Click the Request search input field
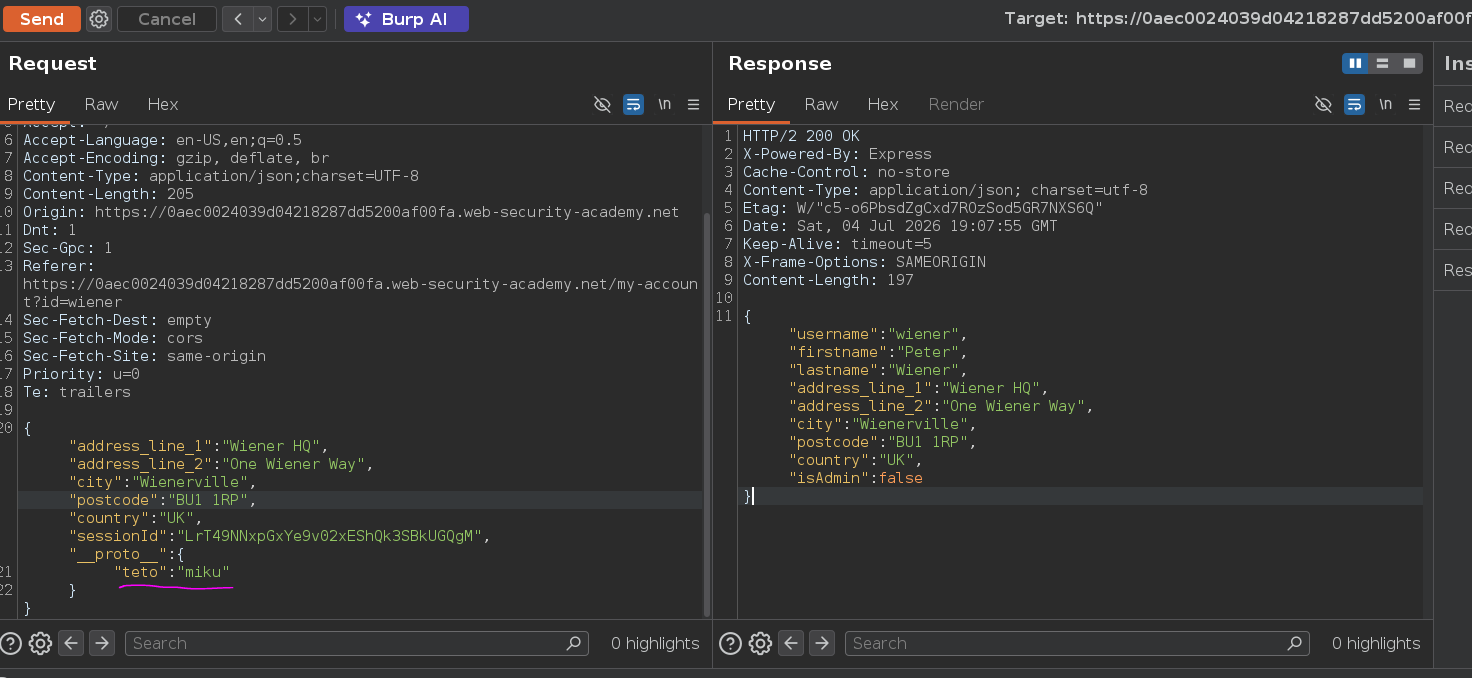The height and width of the screenshot is (678, 1472). (356, 643)
